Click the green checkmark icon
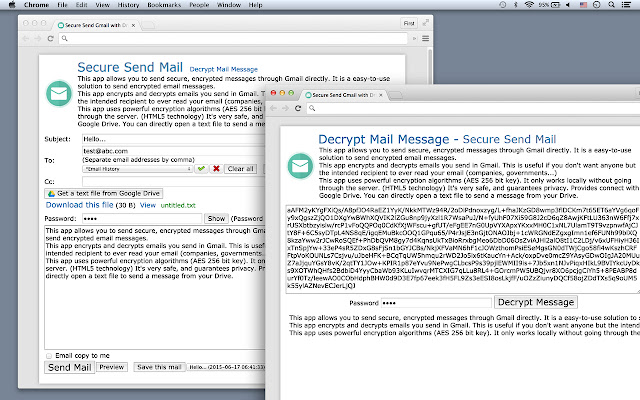Image resolution: width=640 pixels, height=400 pixels. (201, 169)
